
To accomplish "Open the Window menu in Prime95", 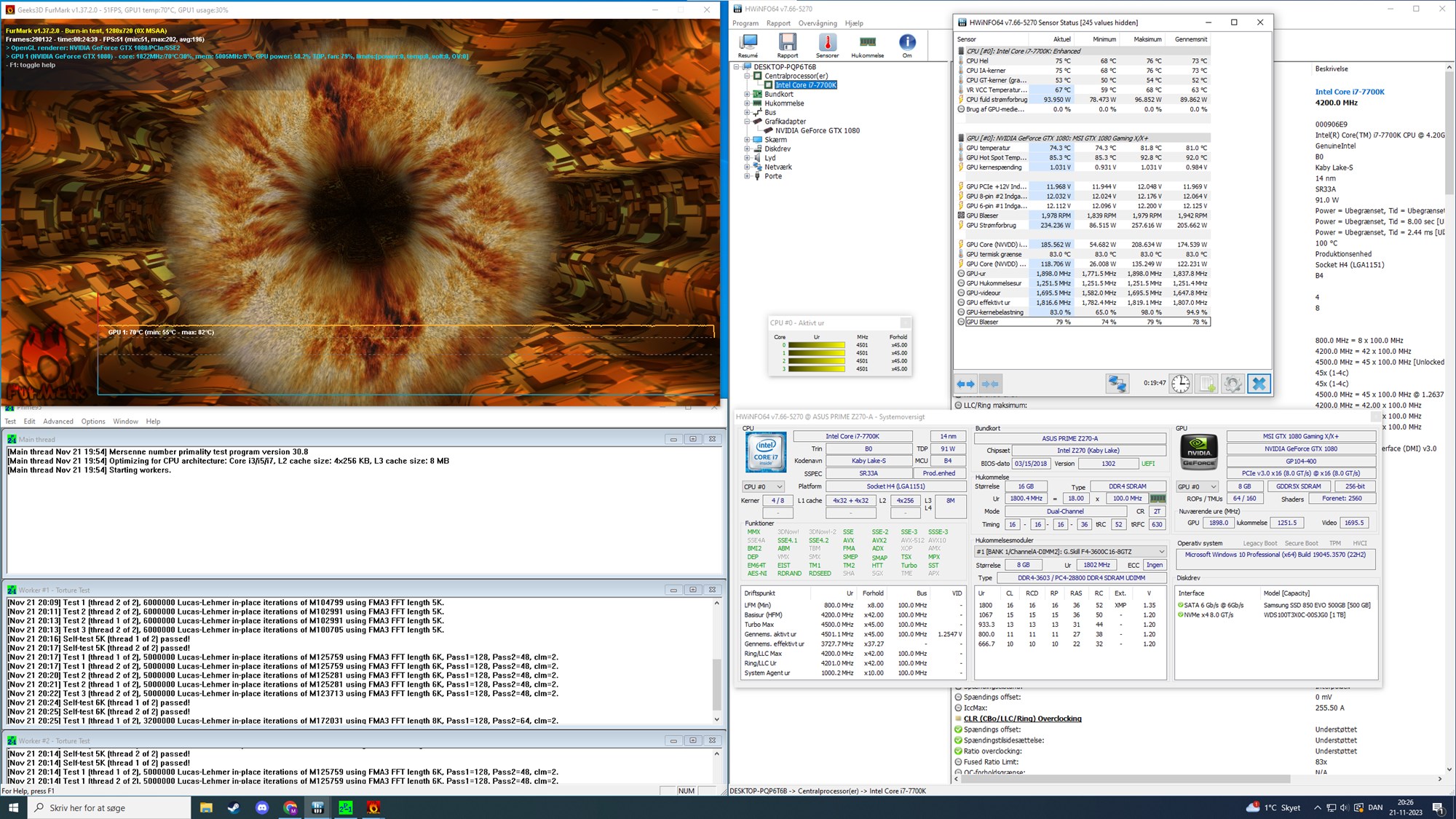I will 125,422.
